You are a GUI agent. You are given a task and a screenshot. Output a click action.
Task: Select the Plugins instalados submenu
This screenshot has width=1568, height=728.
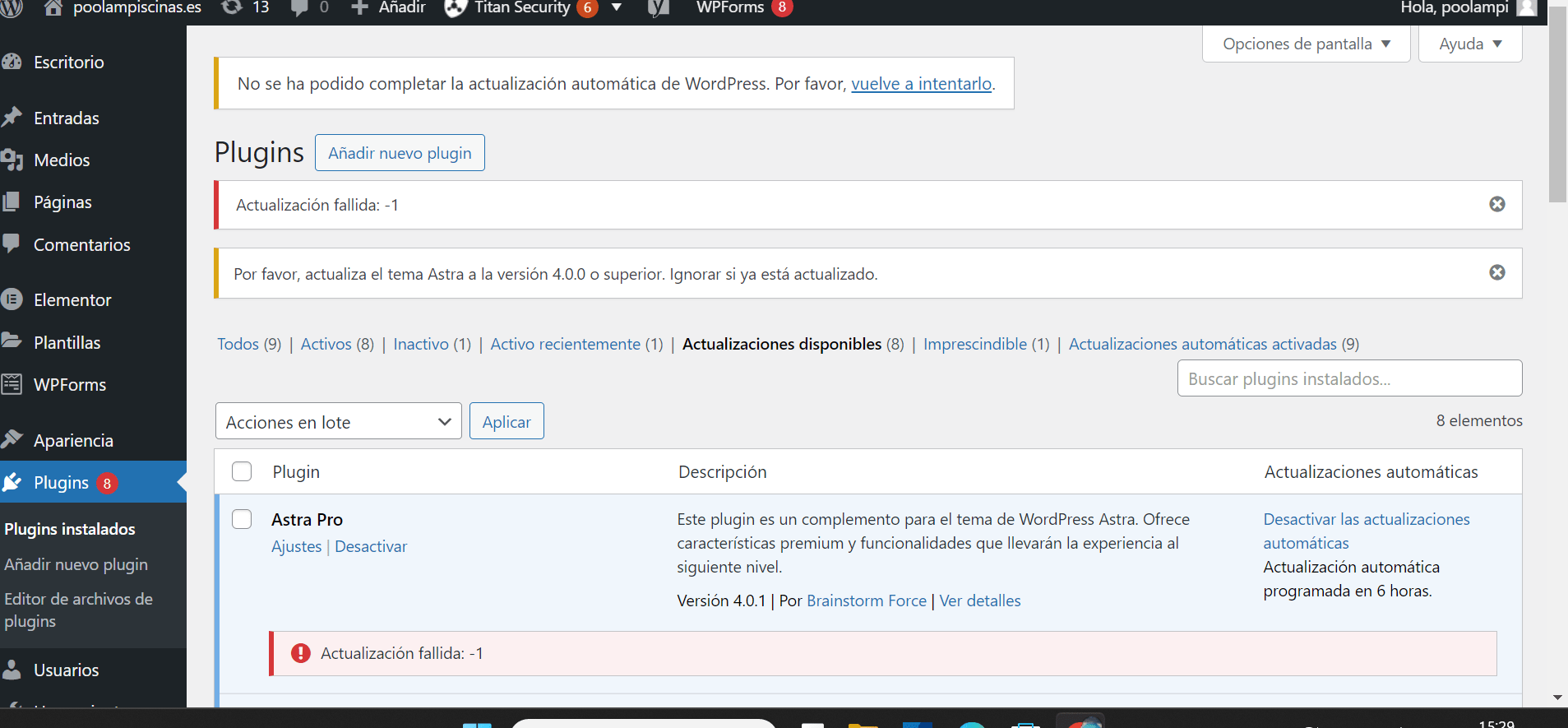click(x=70, y=529)
